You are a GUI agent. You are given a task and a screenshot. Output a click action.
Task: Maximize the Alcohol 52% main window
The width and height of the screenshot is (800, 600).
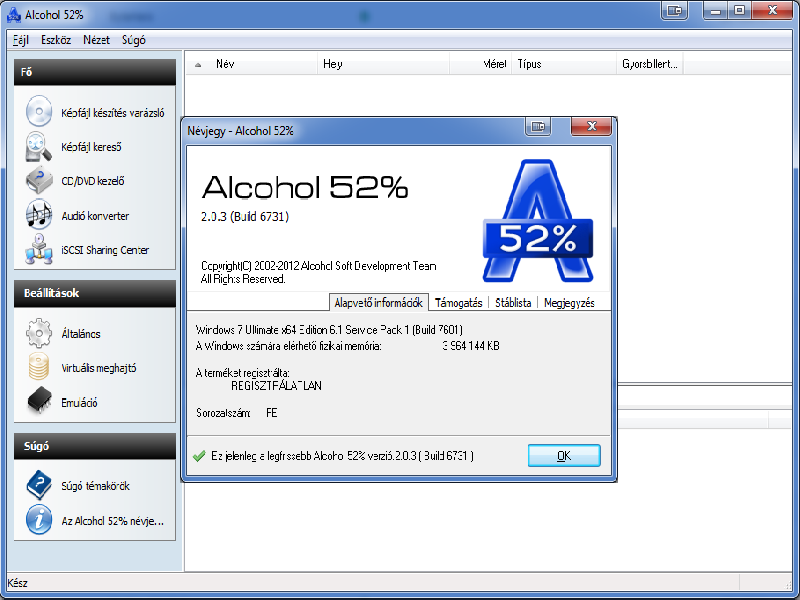[739, 10]
